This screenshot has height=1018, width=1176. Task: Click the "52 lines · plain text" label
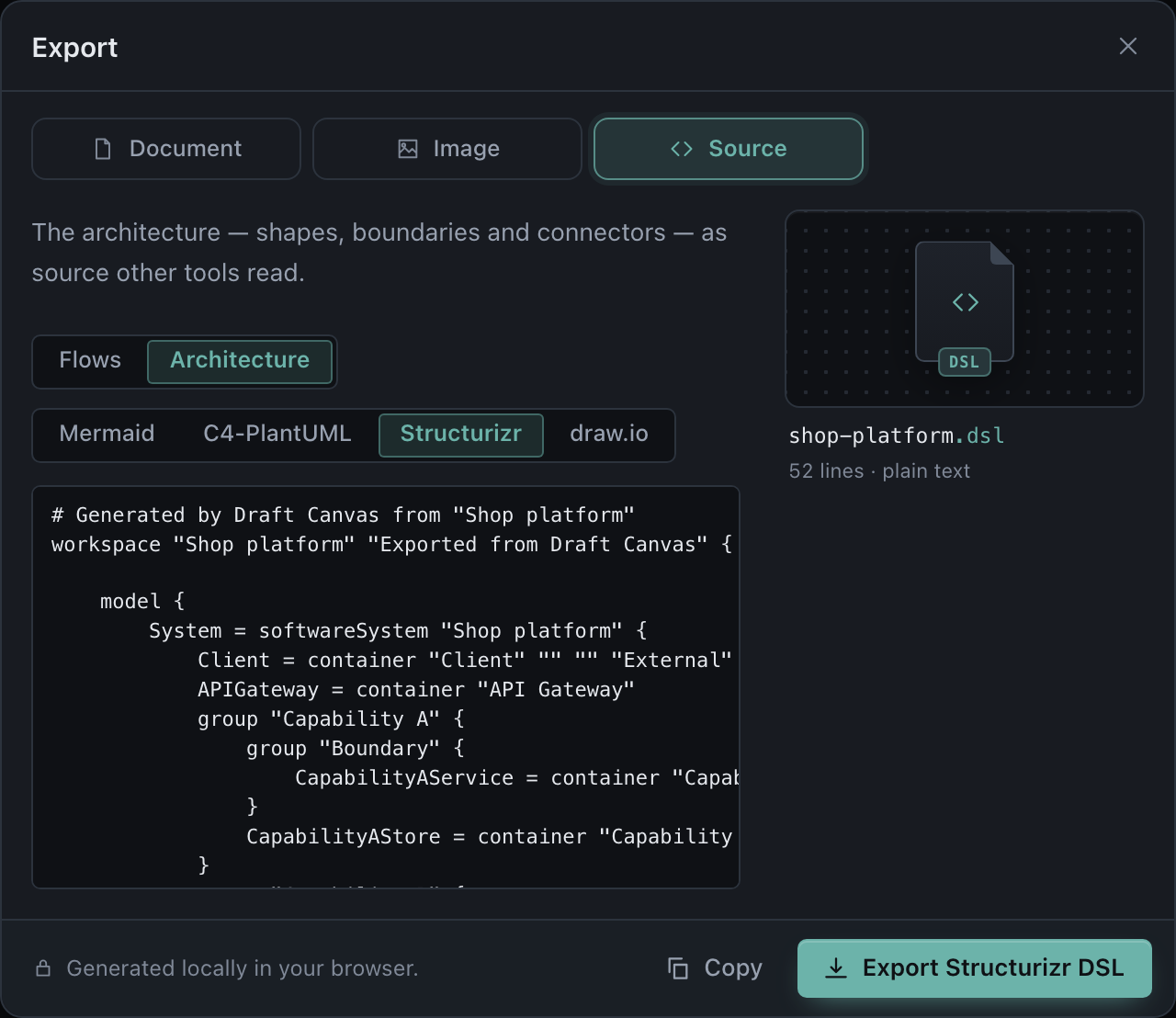coord(879,471)
